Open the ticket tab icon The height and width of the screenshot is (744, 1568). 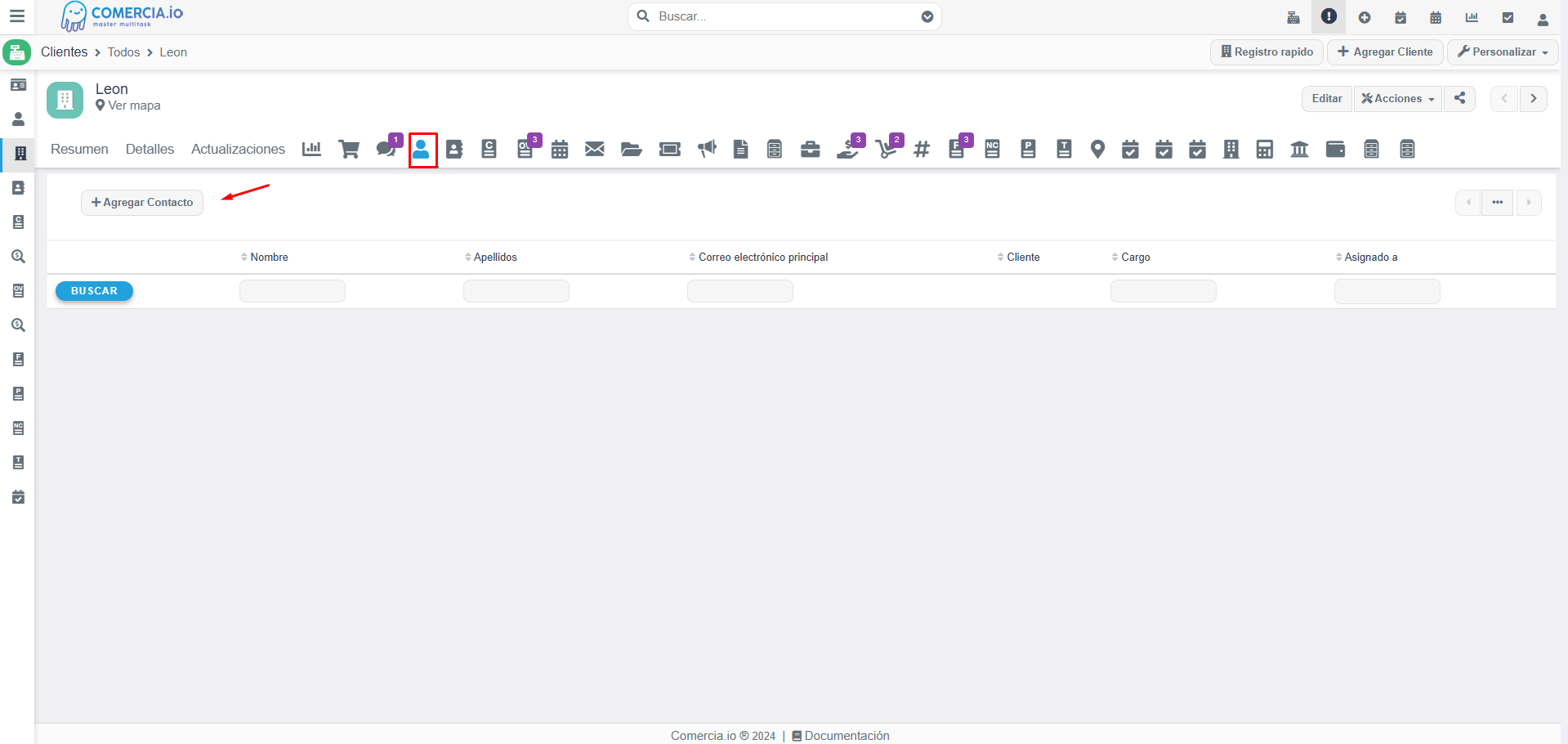click(x=670, y=149)
